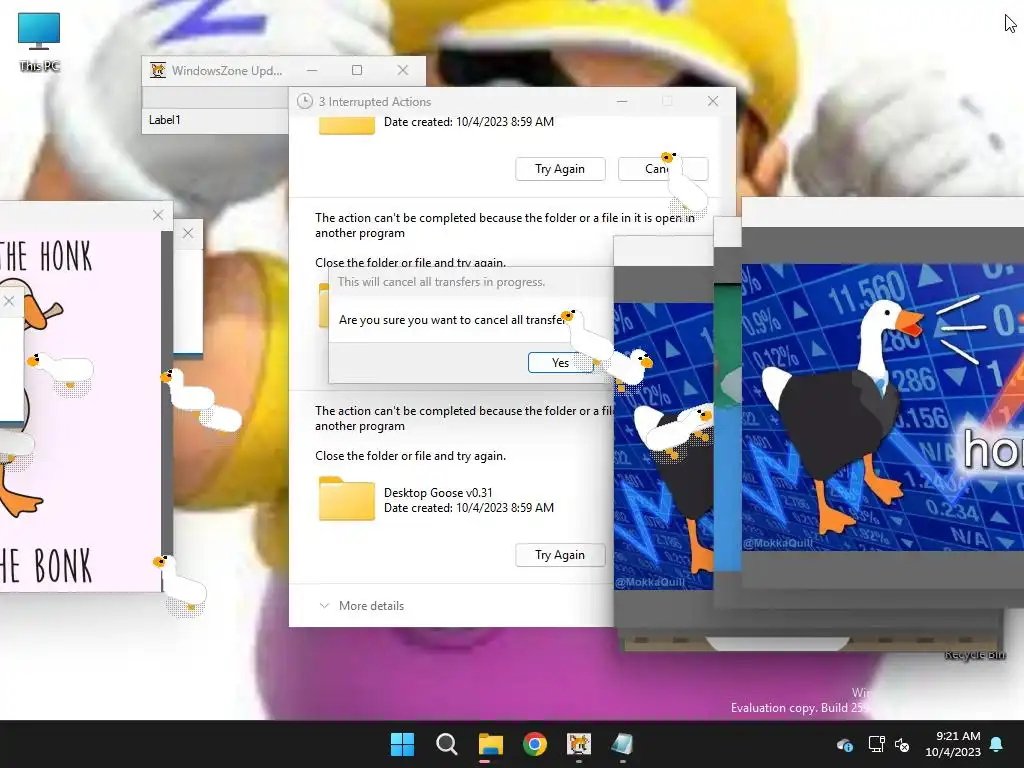Launch Google Chrome from the taskbar

pyautogui.click(x=535, y=744)
